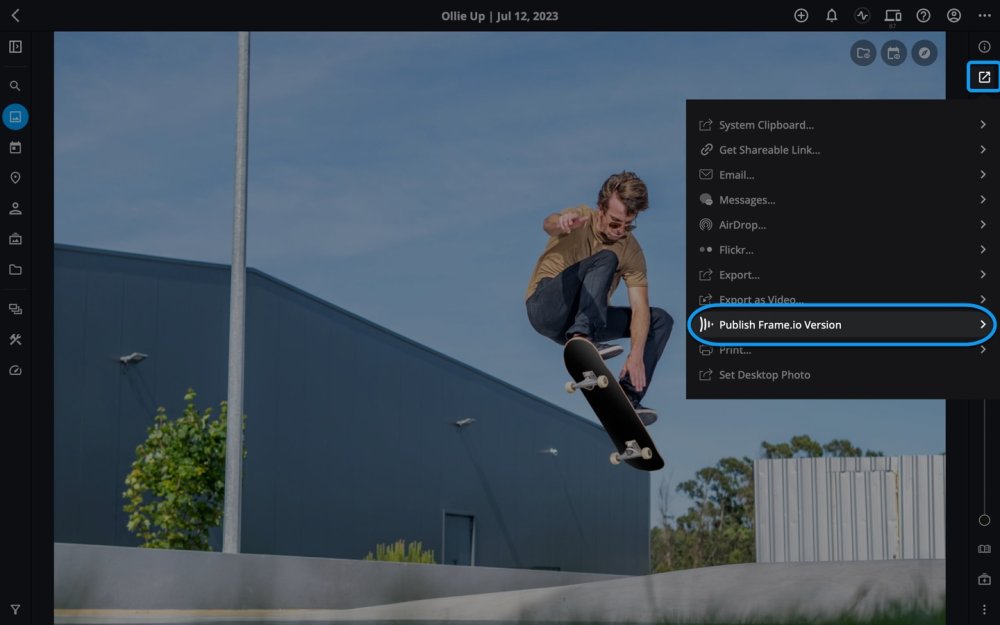Open the calendar view in the left sidebar
The height and width of the screenshot is (625, 1000).
(15, 147)
